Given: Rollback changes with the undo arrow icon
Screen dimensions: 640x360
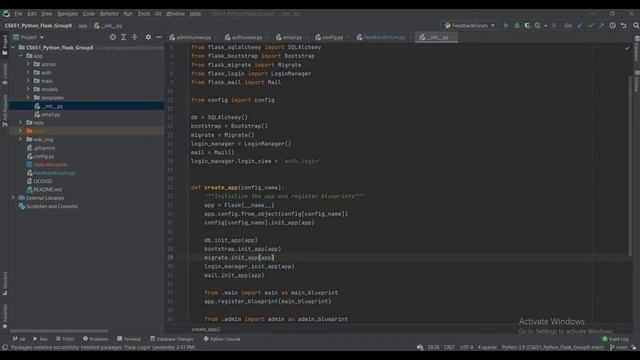Looking at the screenshot, I should click(x=624, y=25).
